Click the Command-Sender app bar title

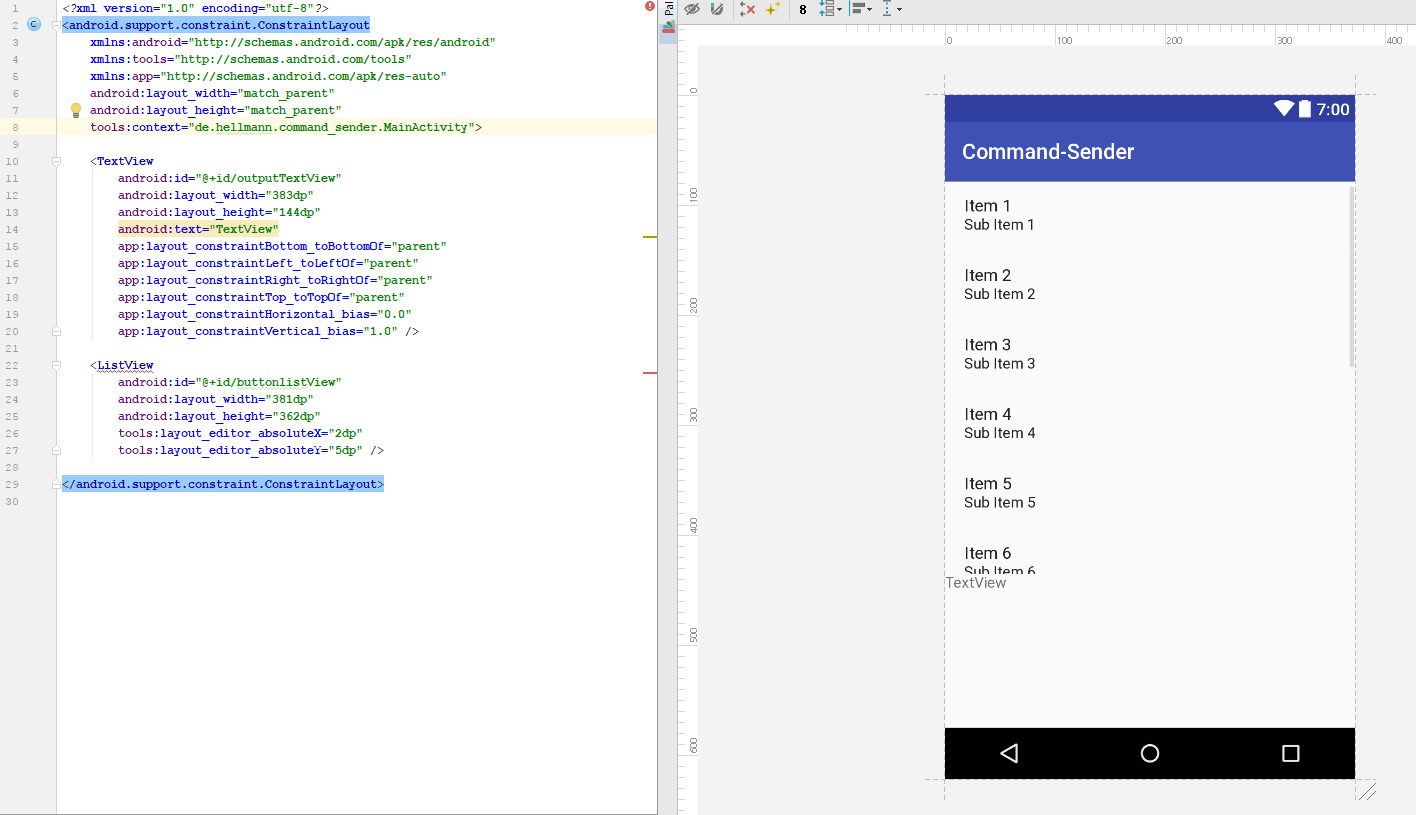(1048, 152)
